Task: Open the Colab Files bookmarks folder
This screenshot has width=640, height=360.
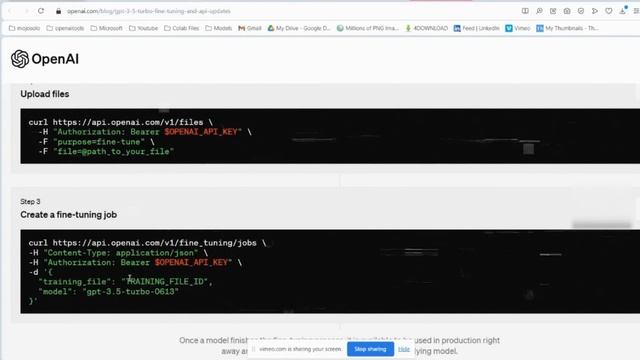Action: coord(182,28)
